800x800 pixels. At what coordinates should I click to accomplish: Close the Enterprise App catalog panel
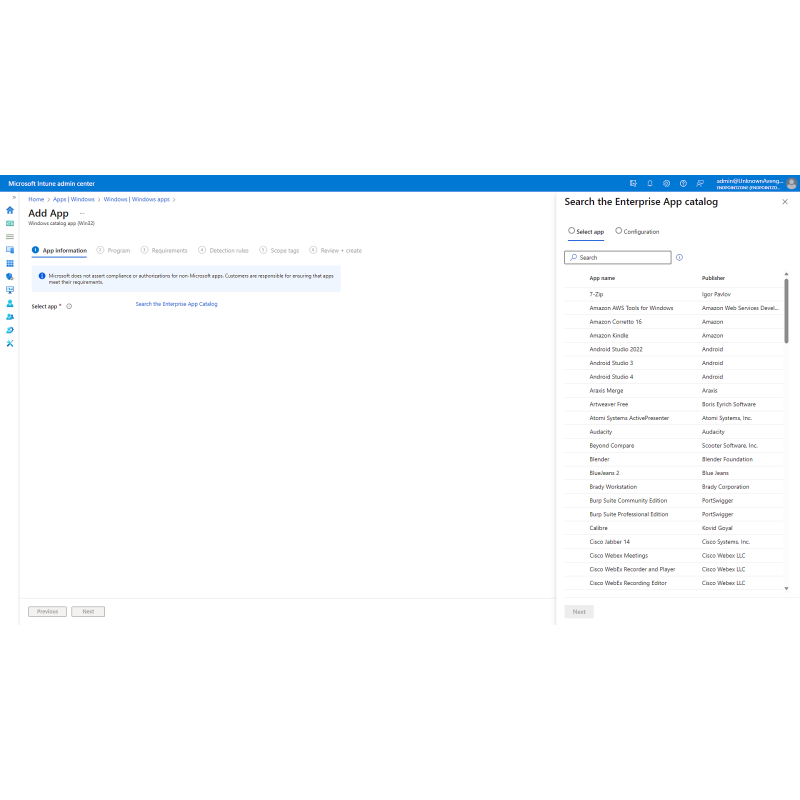[x=785, y=202]
